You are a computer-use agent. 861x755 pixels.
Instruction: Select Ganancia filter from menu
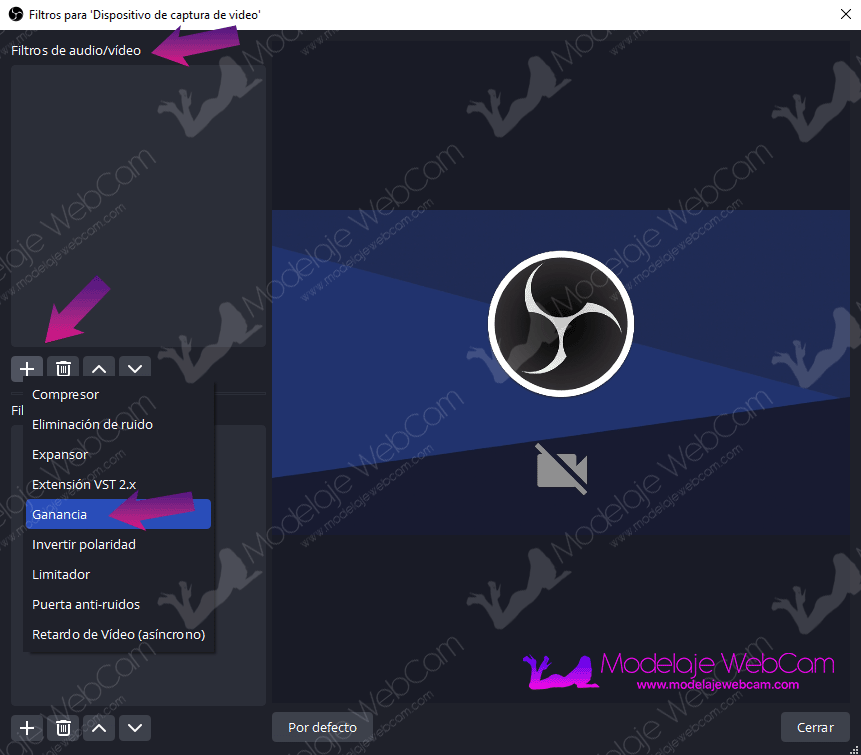pyautogui.click(x=119, y=514)
